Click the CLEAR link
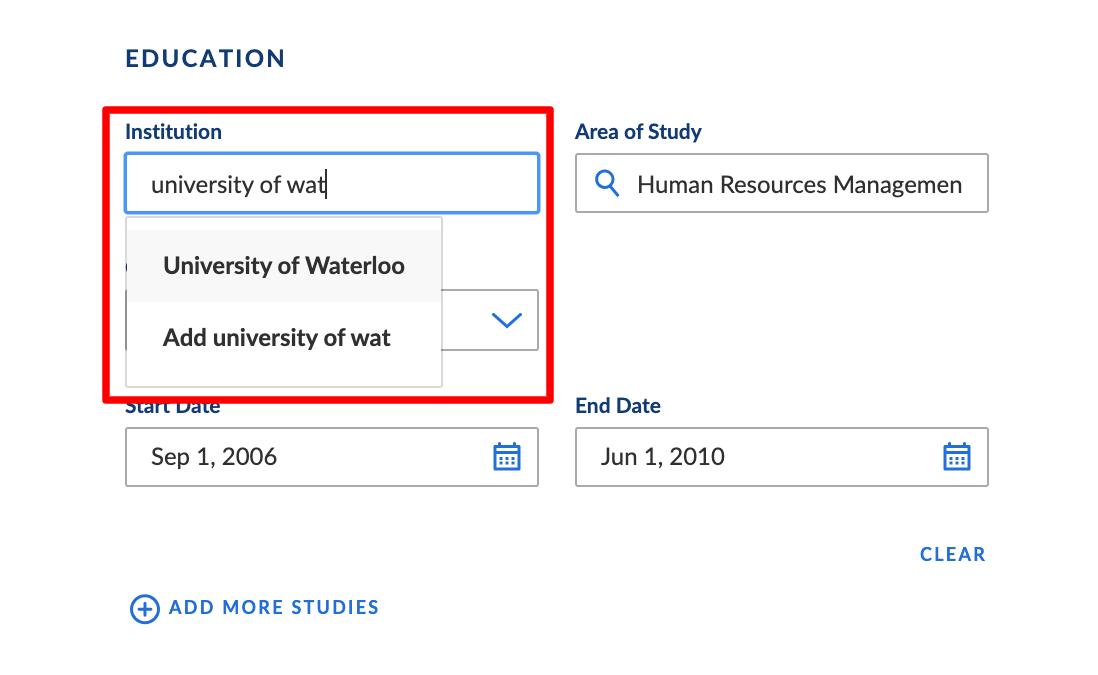The image size is (1098, 675). (x=952, y=555)
